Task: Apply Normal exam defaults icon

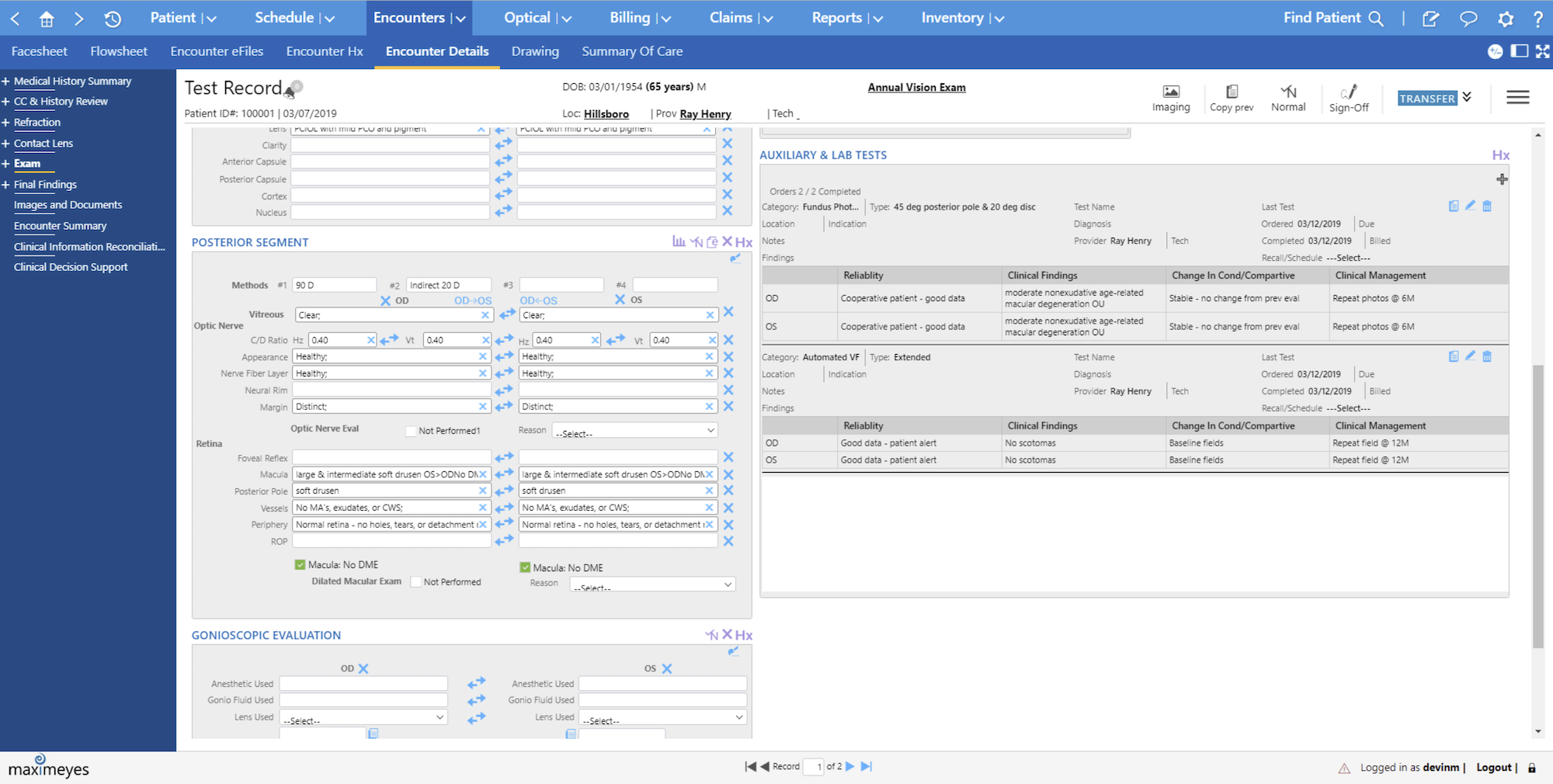Action: [1288, 99]
